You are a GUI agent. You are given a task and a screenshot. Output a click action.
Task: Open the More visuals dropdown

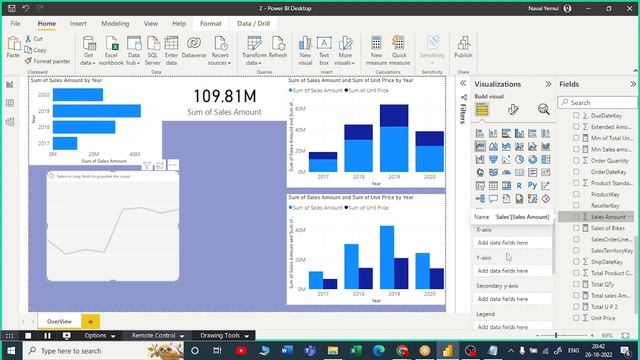tap(345, 59)
